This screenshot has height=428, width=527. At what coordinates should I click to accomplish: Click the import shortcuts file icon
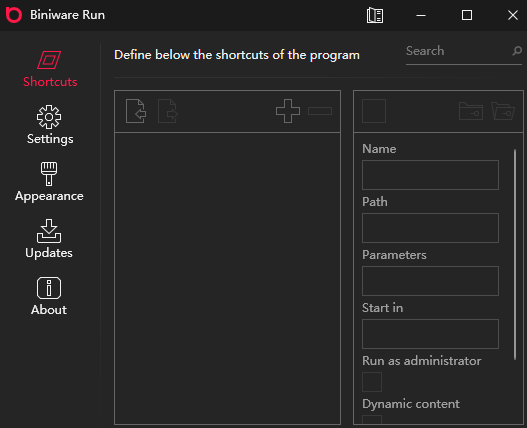click(x=136, y=111)
